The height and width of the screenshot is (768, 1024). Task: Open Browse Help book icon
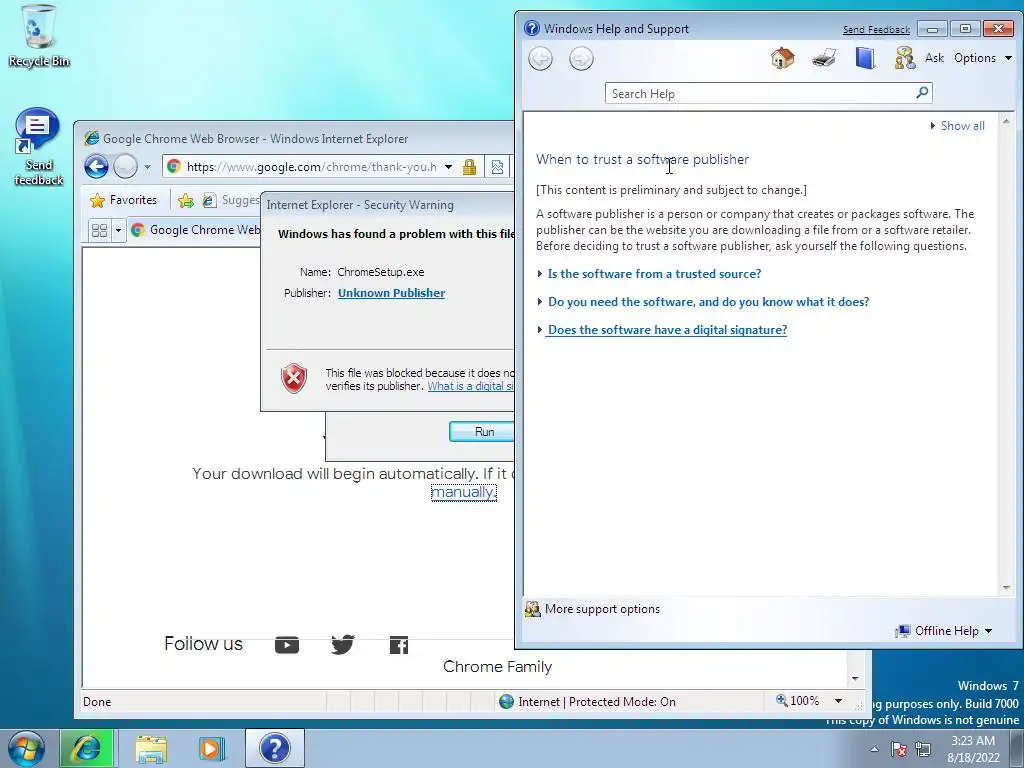pyautogui.click(x=865, y=58)
